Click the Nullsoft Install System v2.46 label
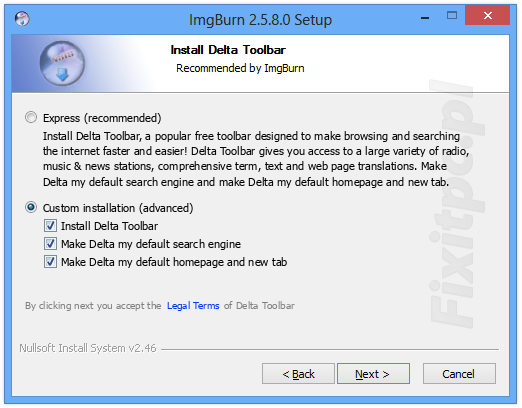 click(x=88, y=348)
